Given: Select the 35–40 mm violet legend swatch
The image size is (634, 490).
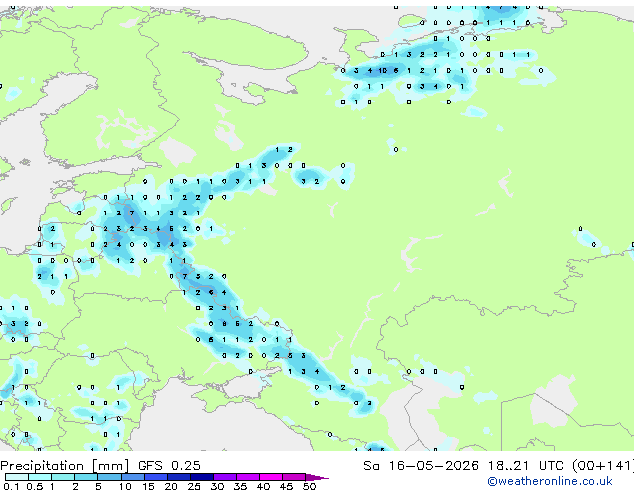Looking at the screenshot, I should coord(247,477).
